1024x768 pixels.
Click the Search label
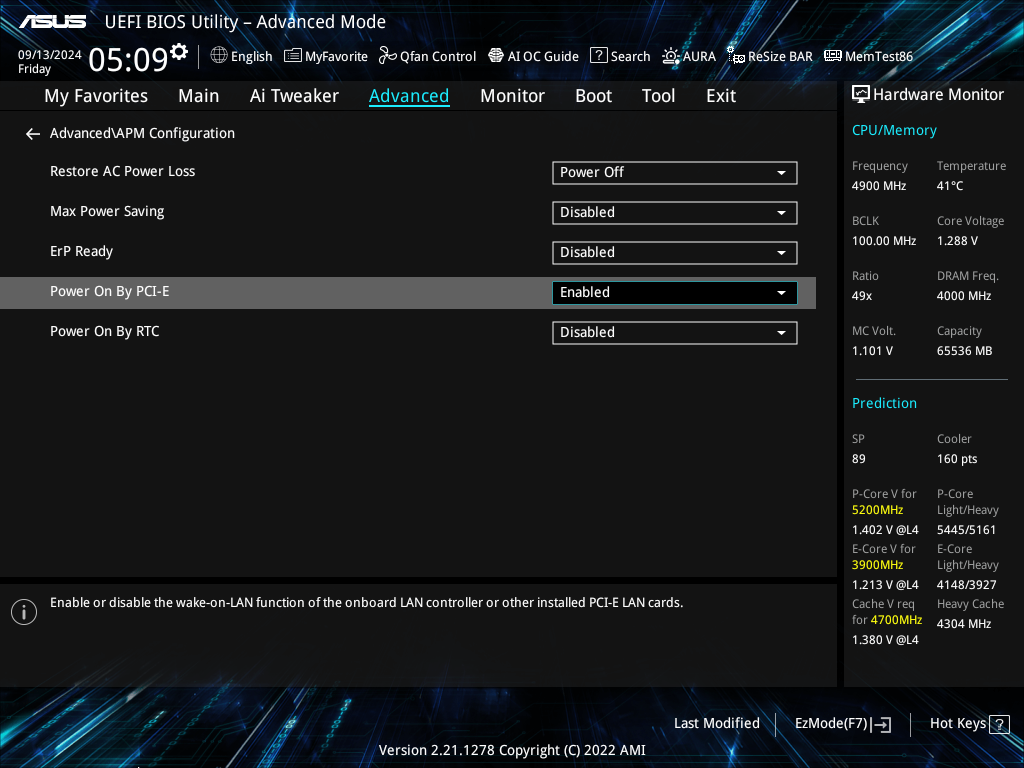[630, 56]
